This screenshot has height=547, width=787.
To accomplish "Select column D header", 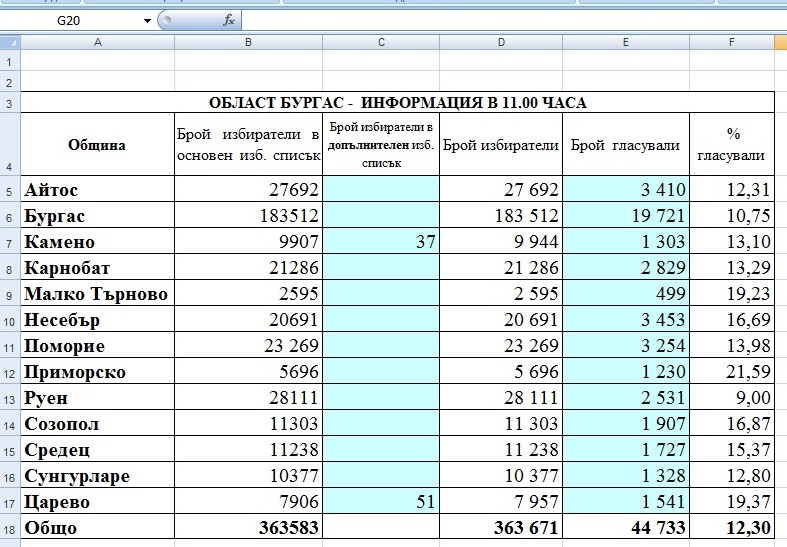I will (501, 43).
